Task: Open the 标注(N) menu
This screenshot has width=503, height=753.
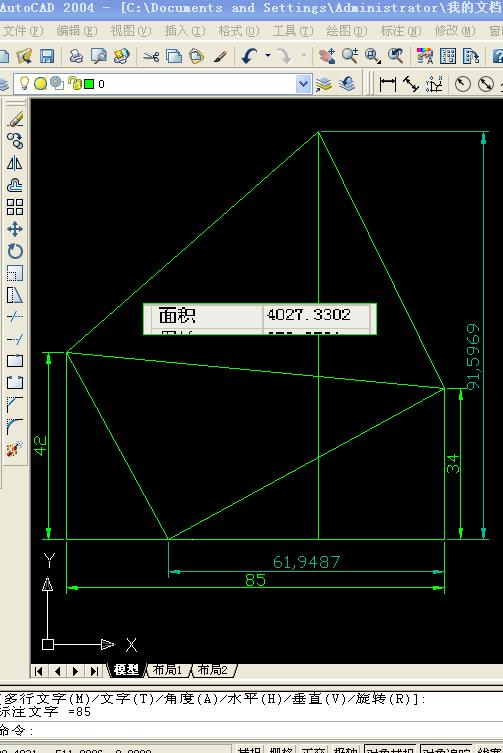Action: (401, 31)
